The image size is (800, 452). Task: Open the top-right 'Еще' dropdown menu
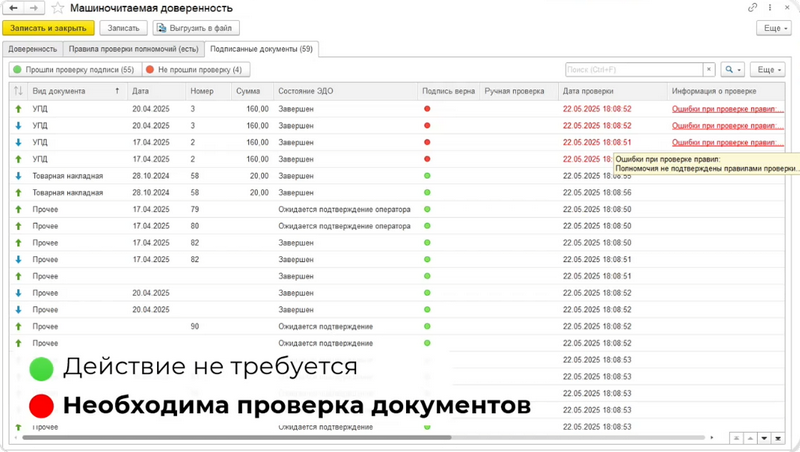coord(774,29)
